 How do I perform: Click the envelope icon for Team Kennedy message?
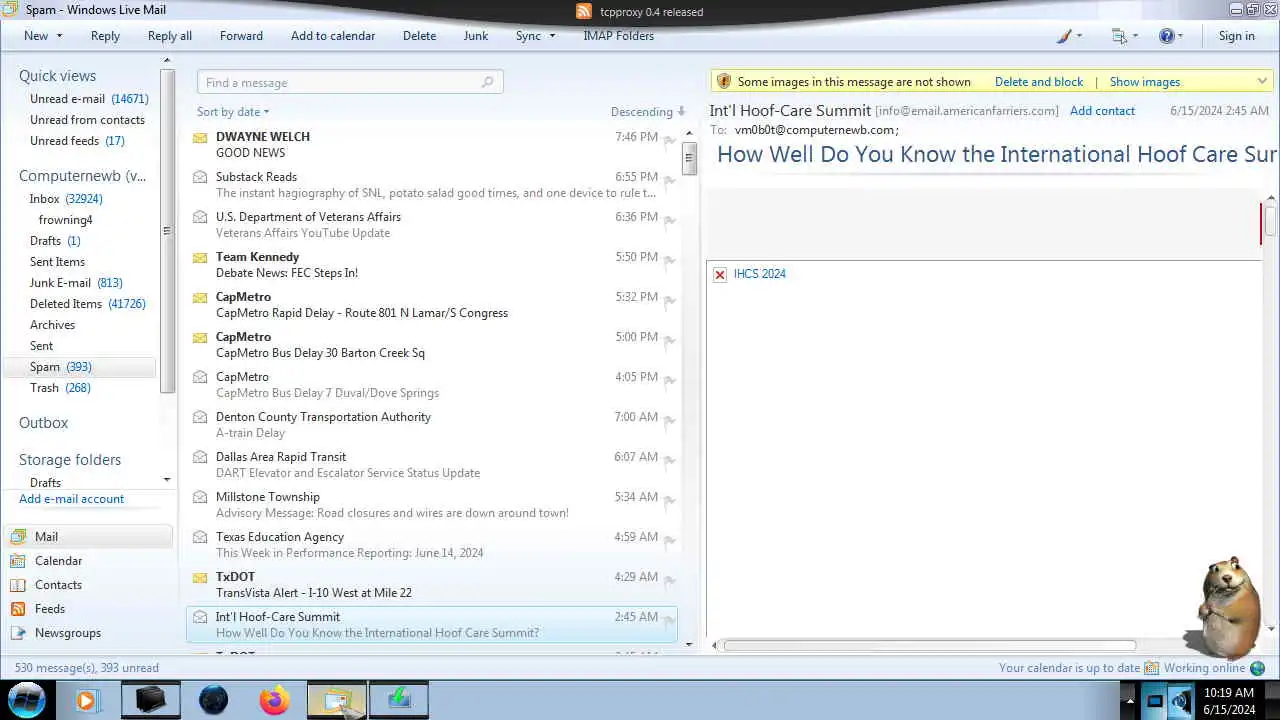point(200,258)
